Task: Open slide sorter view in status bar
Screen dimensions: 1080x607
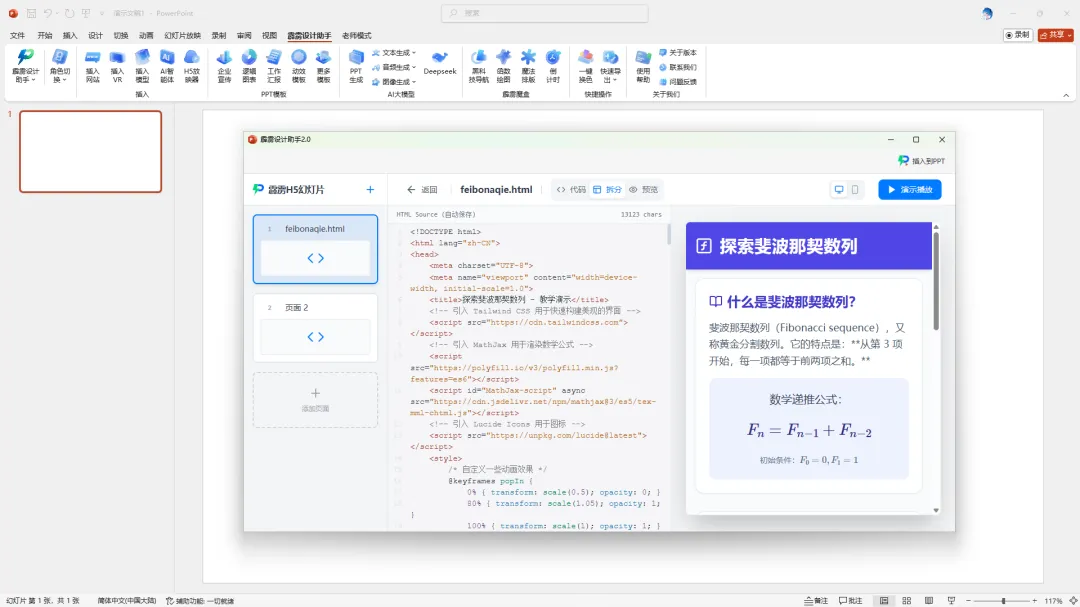Action: pos(906,601)
